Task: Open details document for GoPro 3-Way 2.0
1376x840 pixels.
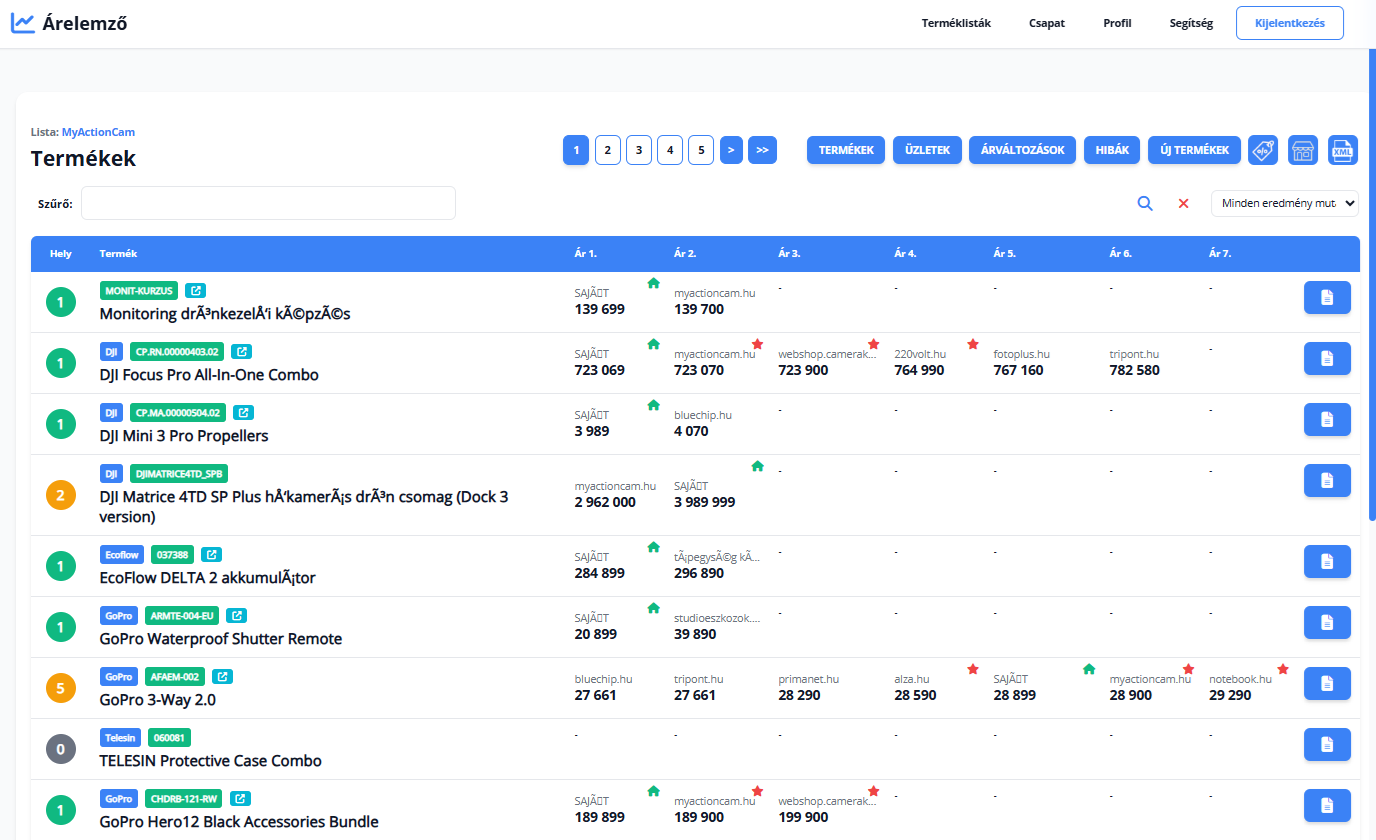Action: (x=1327, y=683)
